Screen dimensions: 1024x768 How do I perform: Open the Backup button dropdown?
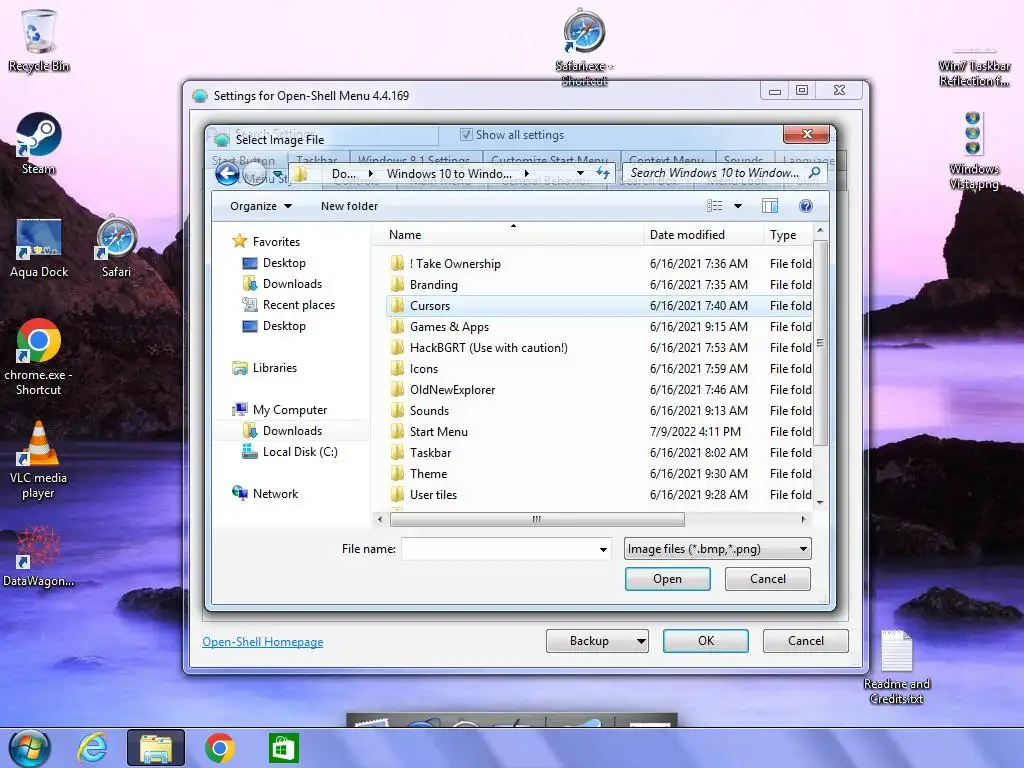[x=641, y=641]
